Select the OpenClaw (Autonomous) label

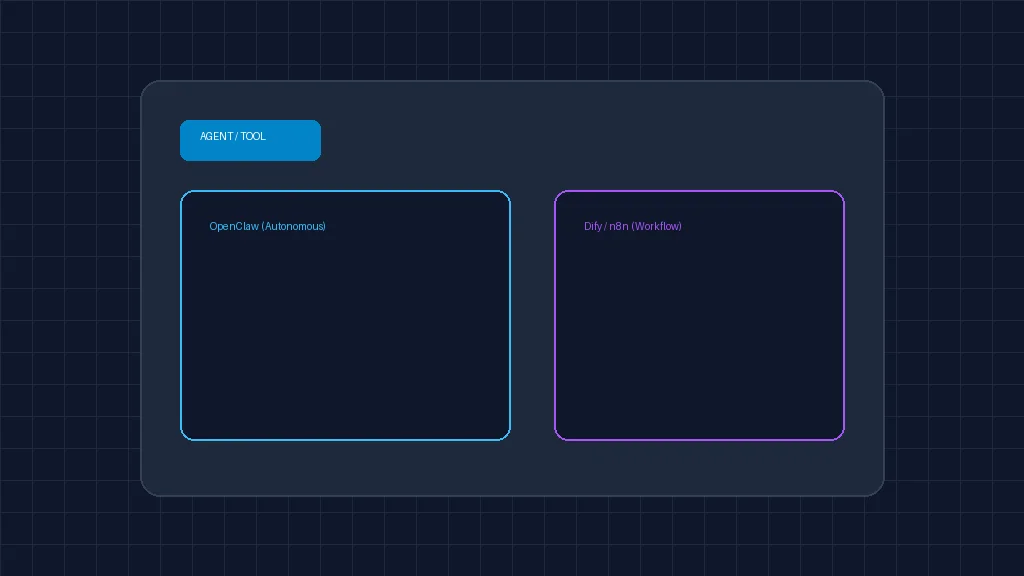point(267,227)
